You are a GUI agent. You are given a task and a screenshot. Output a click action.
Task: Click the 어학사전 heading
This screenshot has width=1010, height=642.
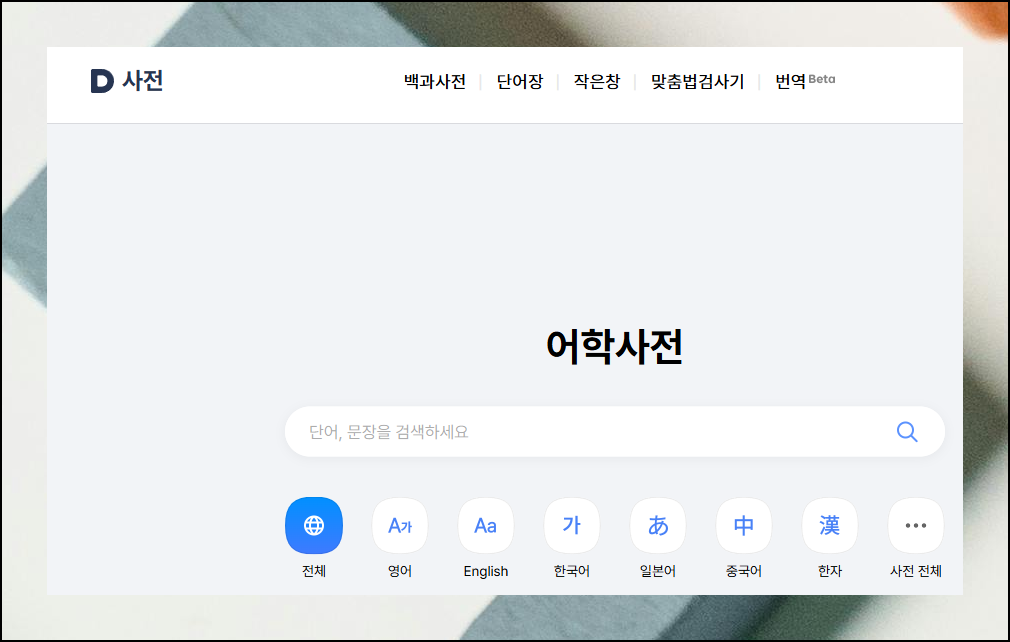(x=615, y=346)
